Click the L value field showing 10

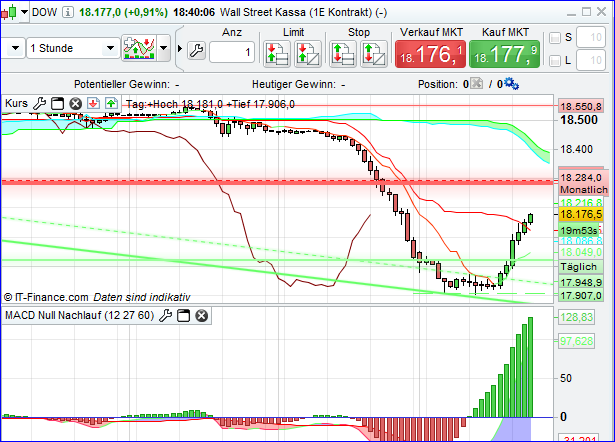pyautogui.click(x=591, y=60)
